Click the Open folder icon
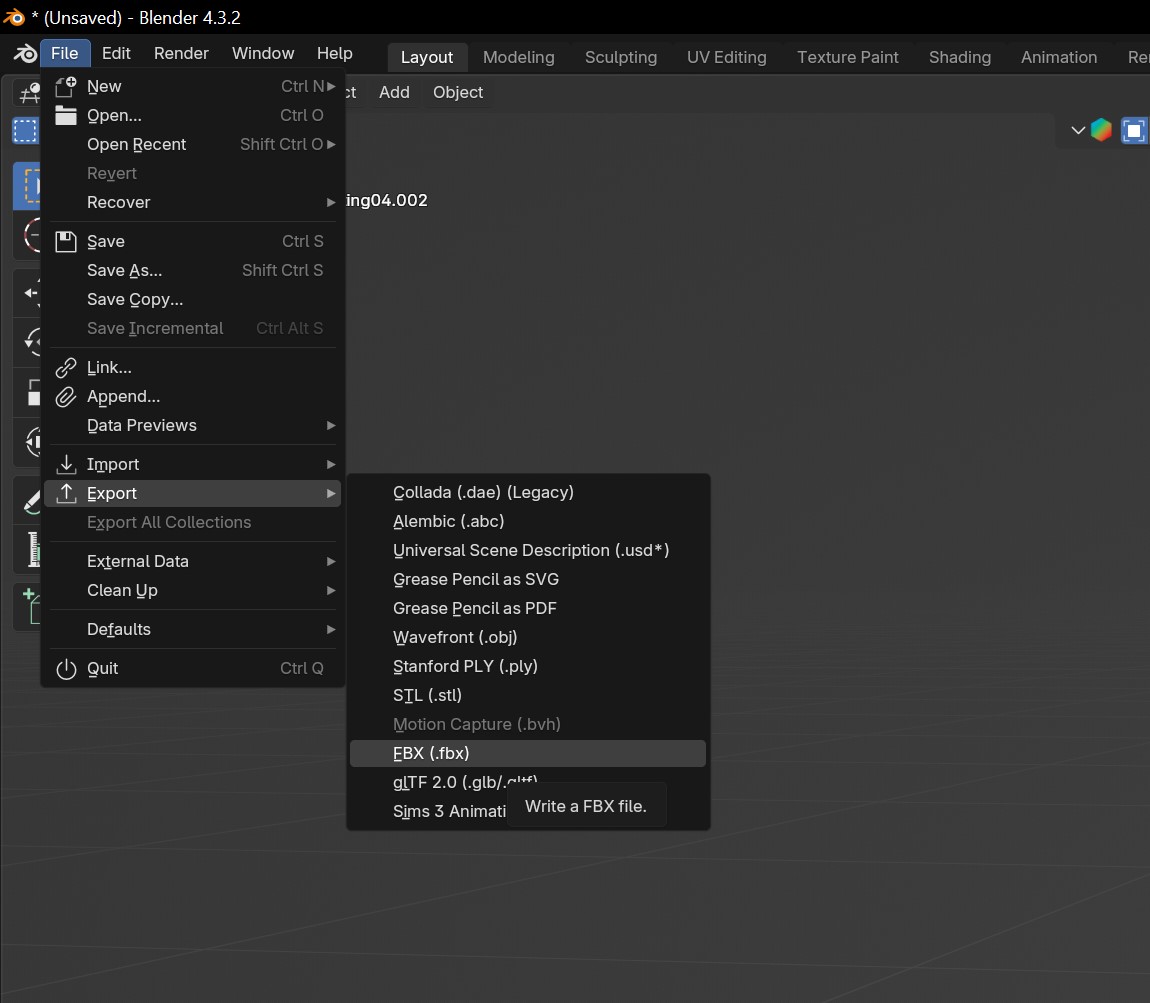The height and width of the screenshot is (1003, 1150). click(x=66, y=115)
